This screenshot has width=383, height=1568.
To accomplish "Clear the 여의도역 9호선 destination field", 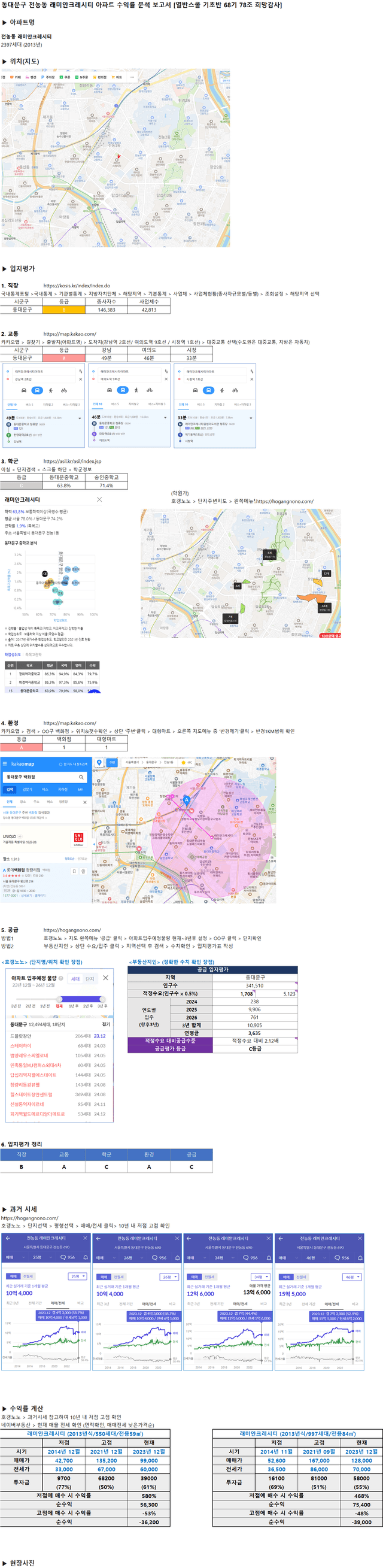I will (166, 379).
